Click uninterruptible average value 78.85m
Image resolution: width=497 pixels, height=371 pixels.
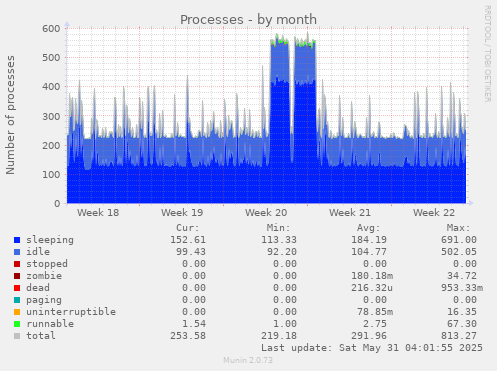(375, 312)
